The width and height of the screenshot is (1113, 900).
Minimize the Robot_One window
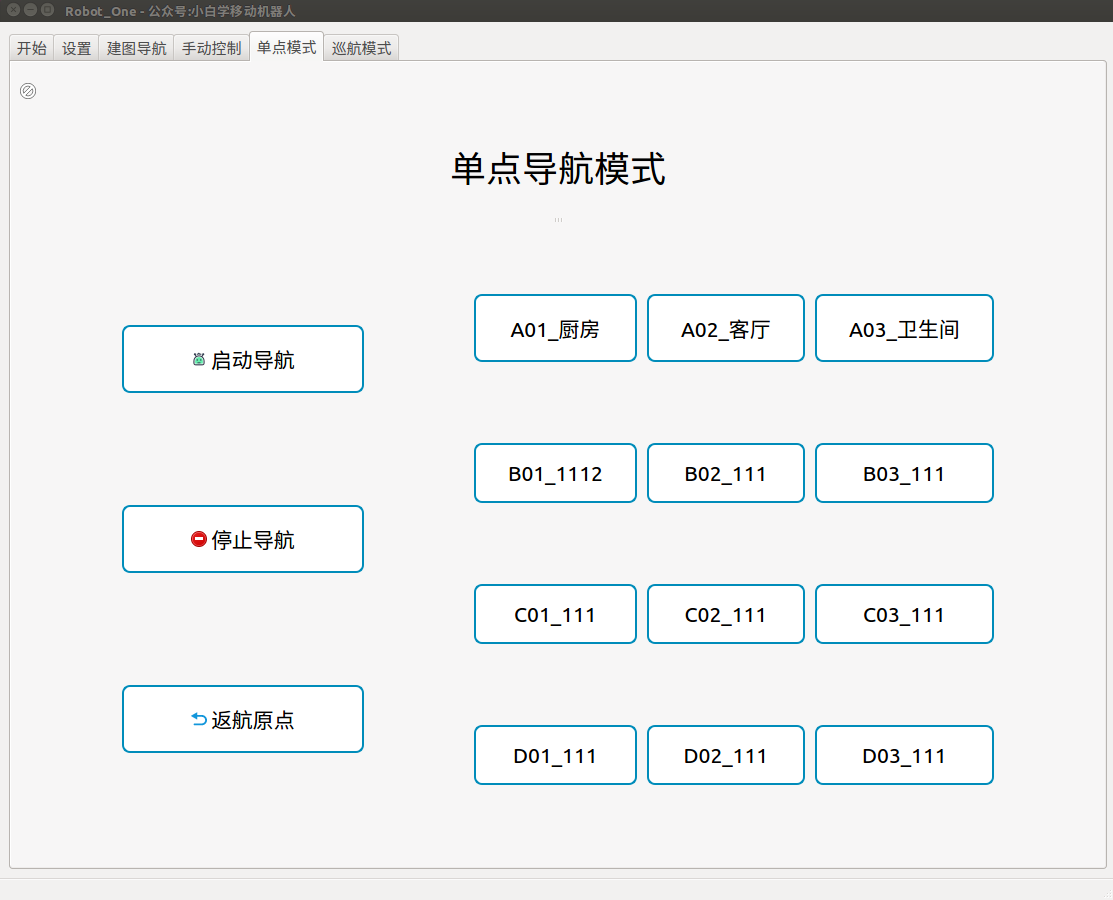(x=31, y=10)
